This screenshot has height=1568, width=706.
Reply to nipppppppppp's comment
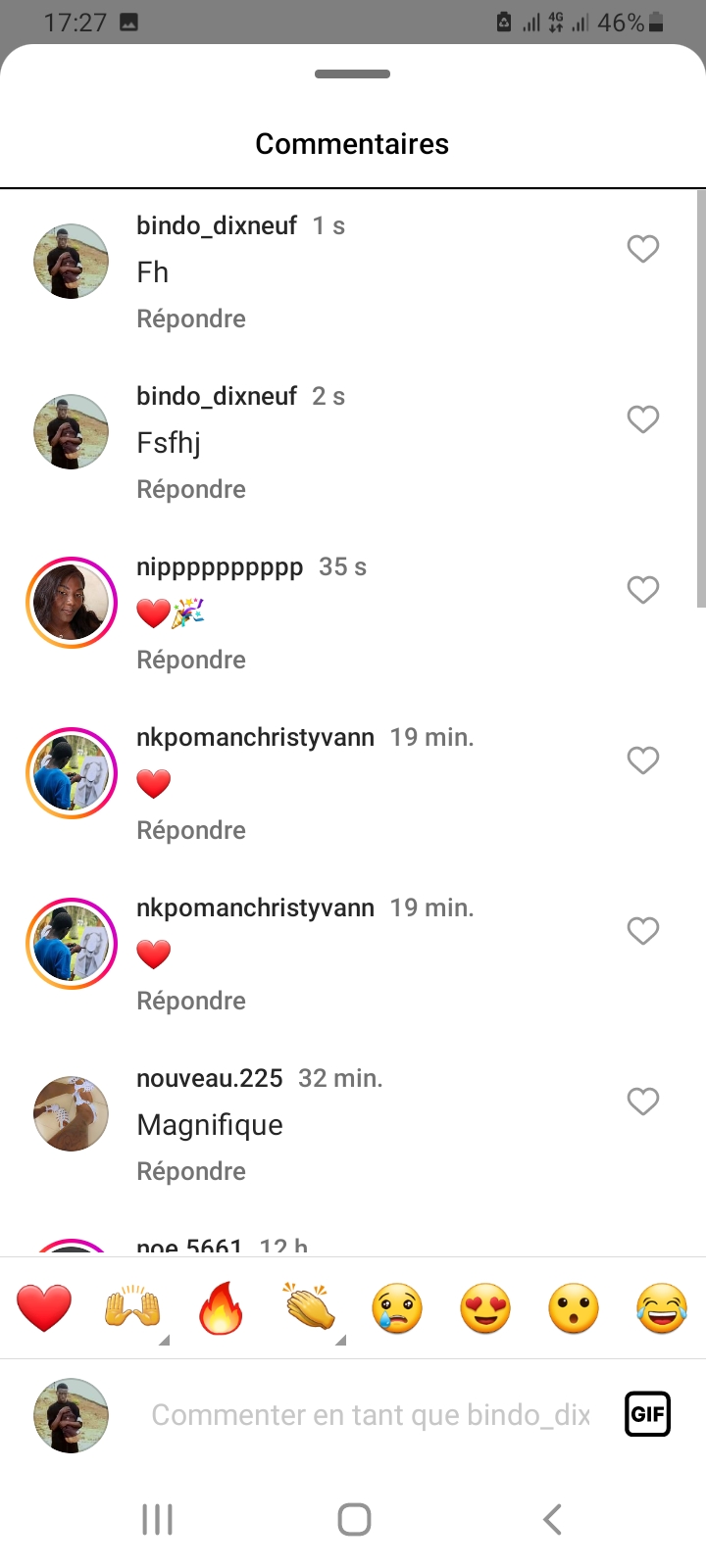tap(191, 660)
